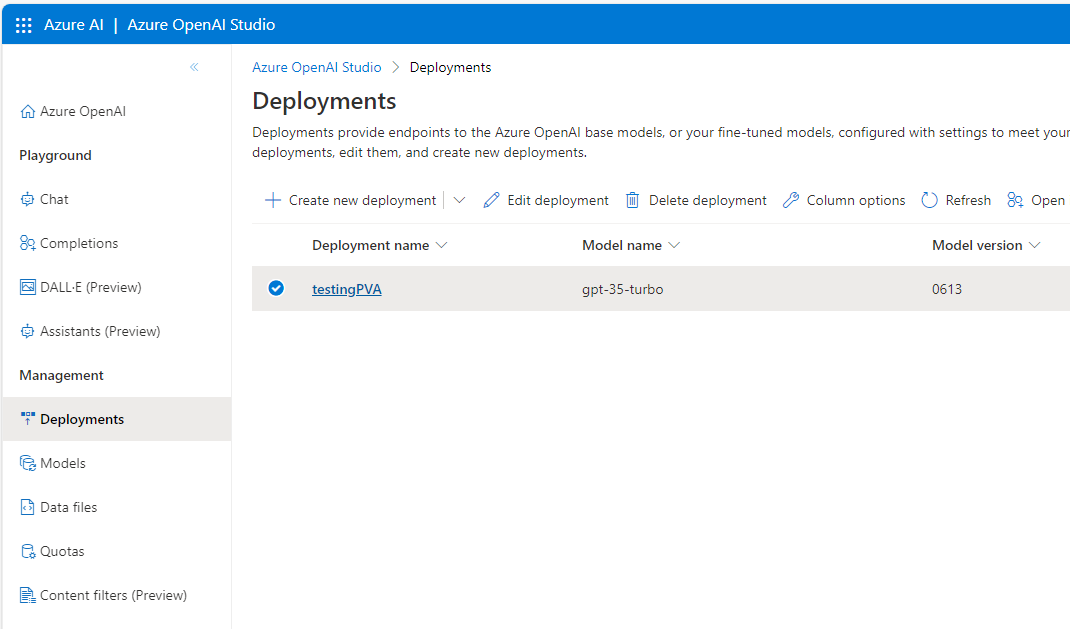Open Completions playground
Viewport: 1070px width, 629px height.
coord(117,243)
